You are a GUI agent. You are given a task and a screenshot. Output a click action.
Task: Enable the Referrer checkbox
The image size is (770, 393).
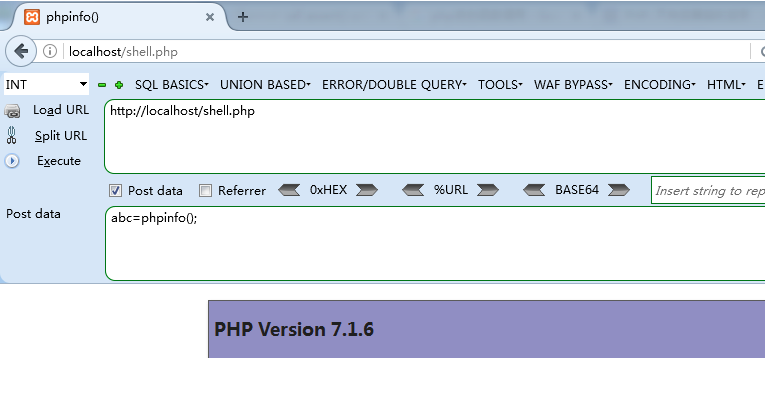coord(205,191)
